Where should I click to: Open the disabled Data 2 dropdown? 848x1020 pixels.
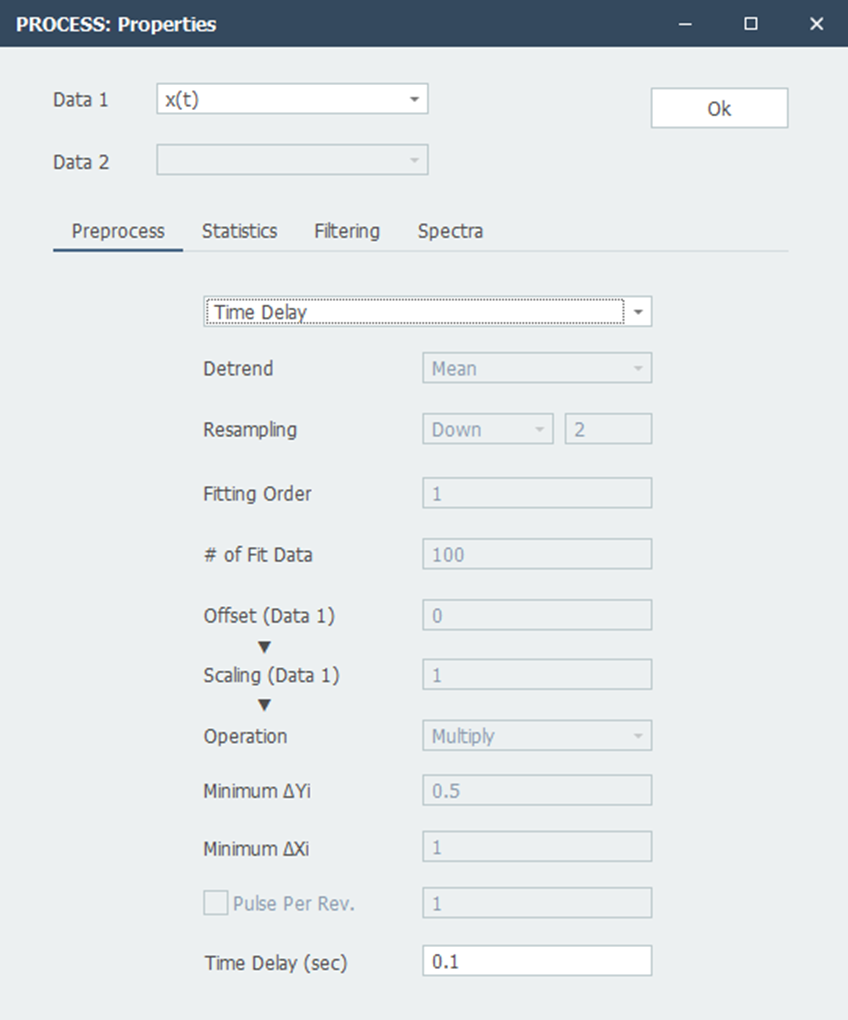[292, 161]
